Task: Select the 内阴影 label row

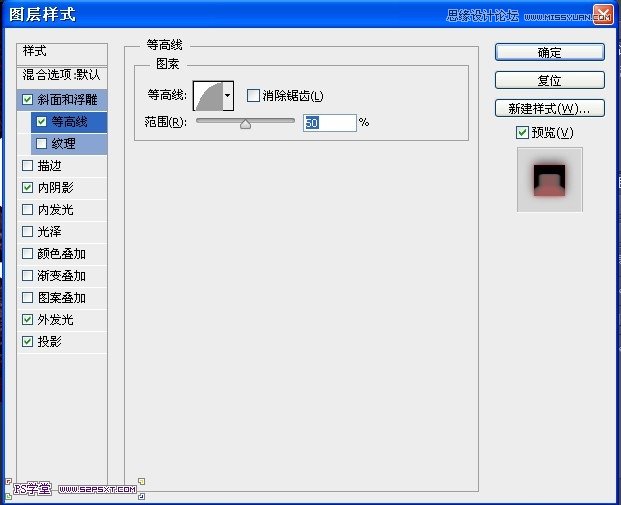Action: (62, 187)
